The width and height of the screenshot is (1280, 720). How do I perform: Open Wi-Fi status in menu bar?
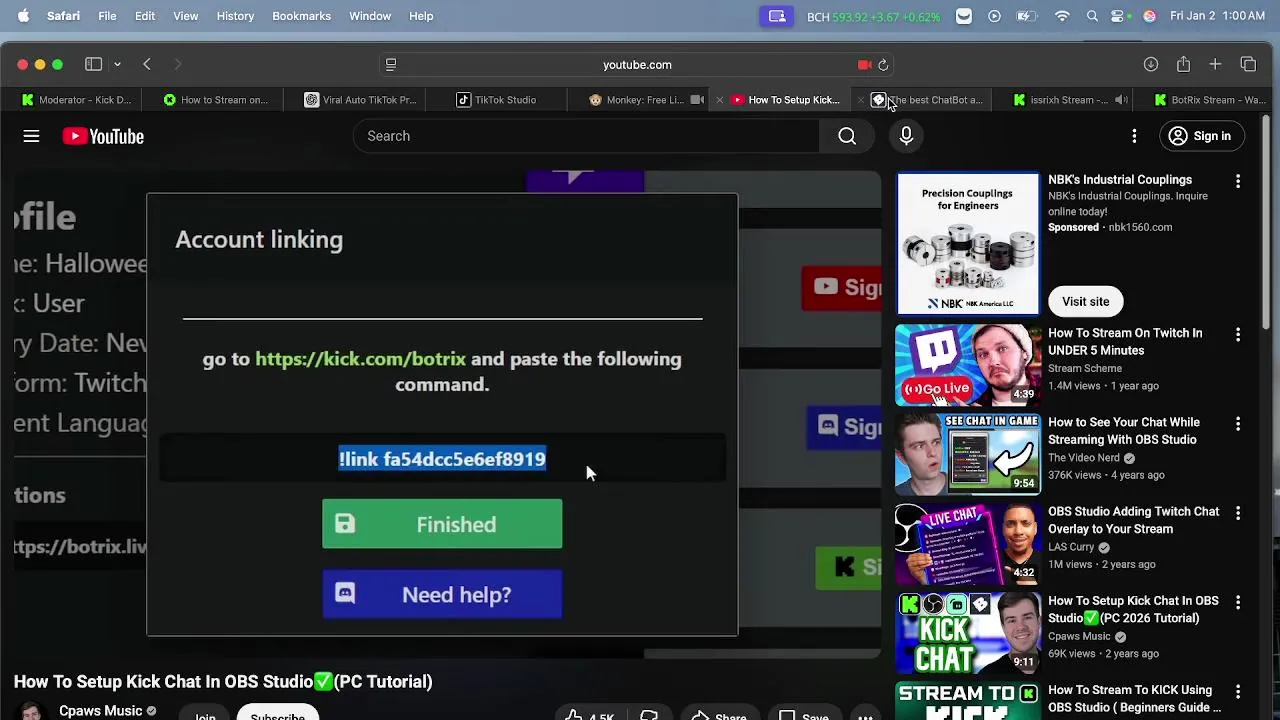(1063, 16)
